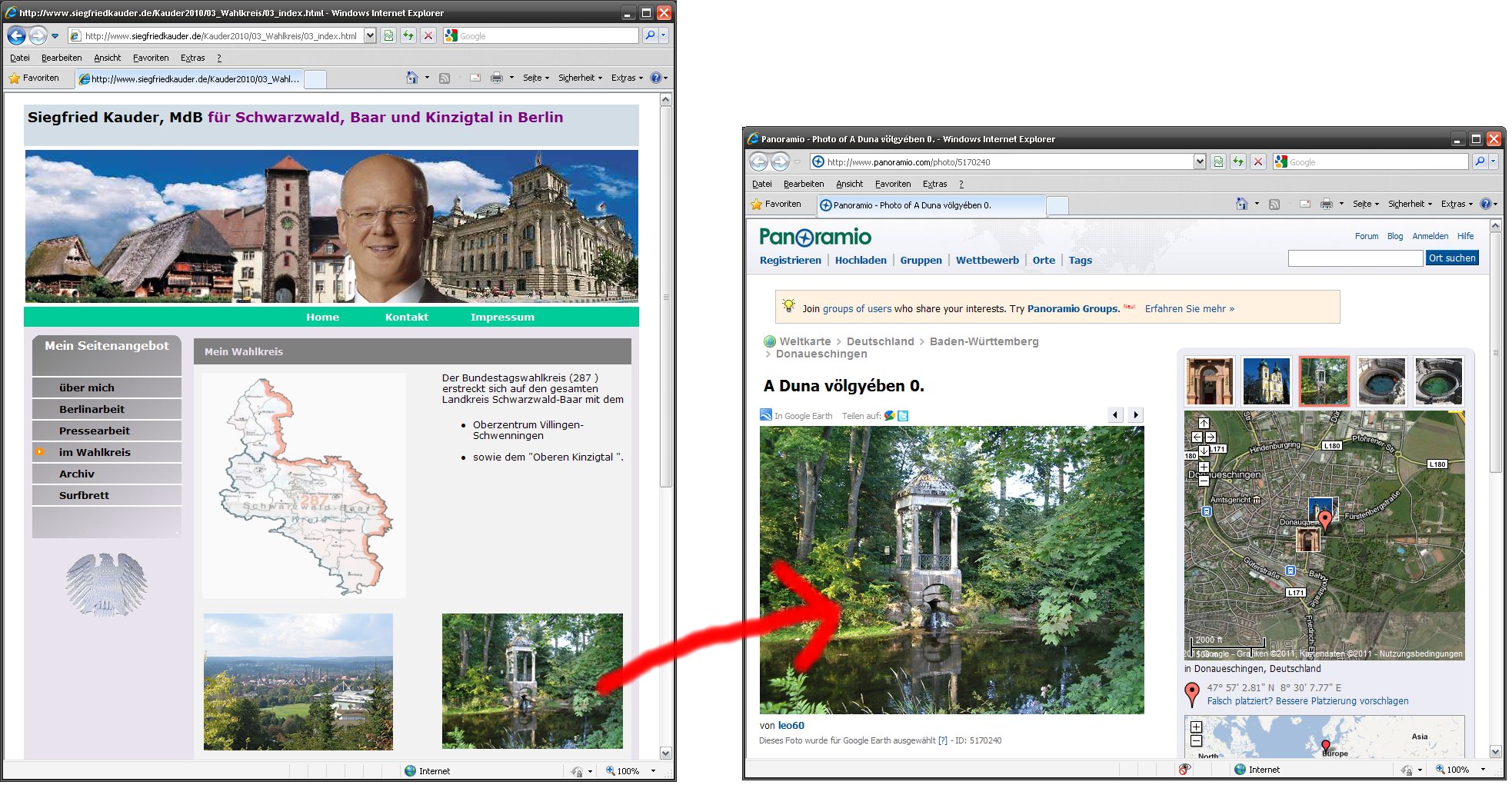Image resolution: width=1512 pixels, height=785 pixels.
Task: Click Hochladen link on Panoramio
Action: click(x=861, y=260)
